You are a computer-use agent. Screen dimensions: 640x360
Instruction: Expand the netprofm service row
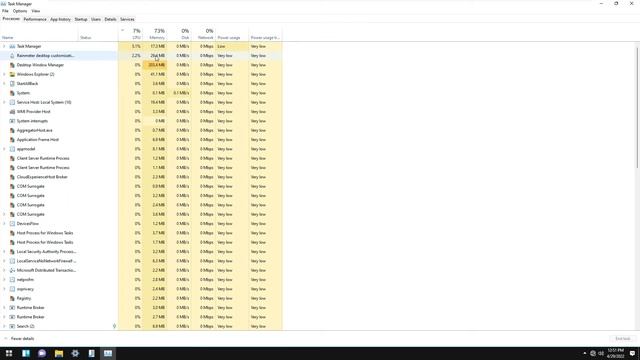[x=4, y=280]
